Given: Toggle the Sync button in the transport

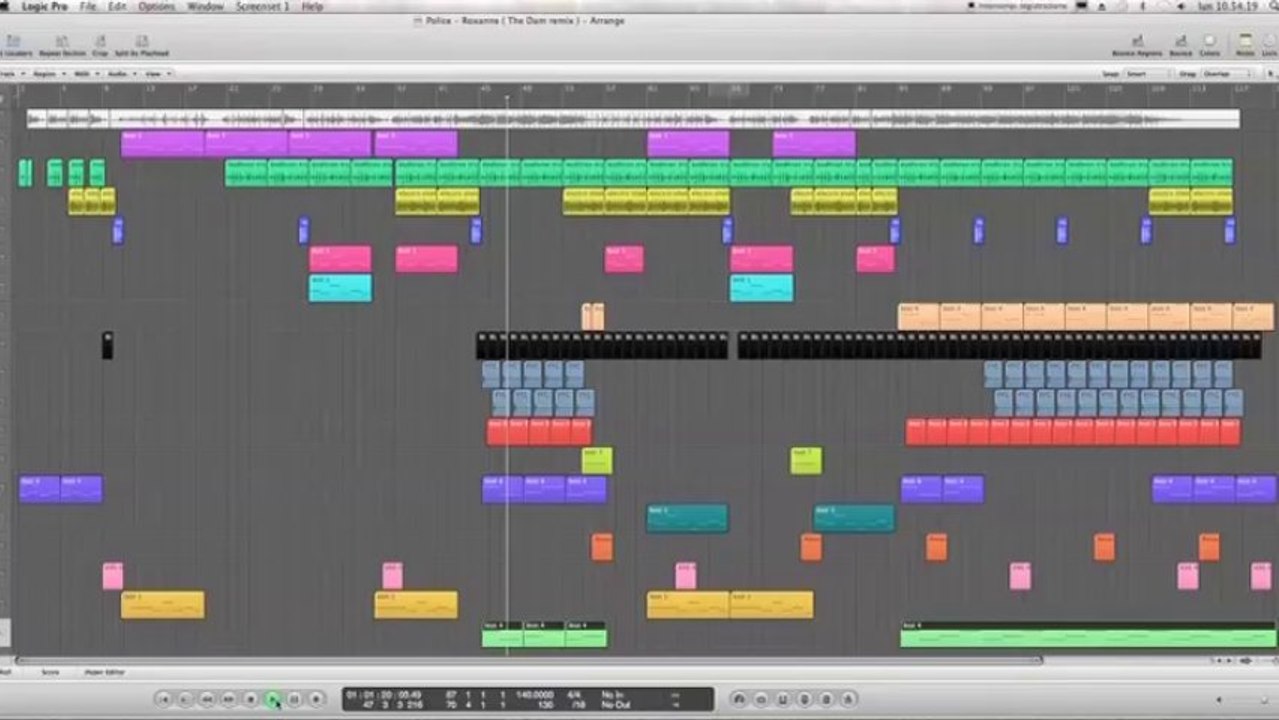Looking at the screenshot, I should (x=827, y=699).
